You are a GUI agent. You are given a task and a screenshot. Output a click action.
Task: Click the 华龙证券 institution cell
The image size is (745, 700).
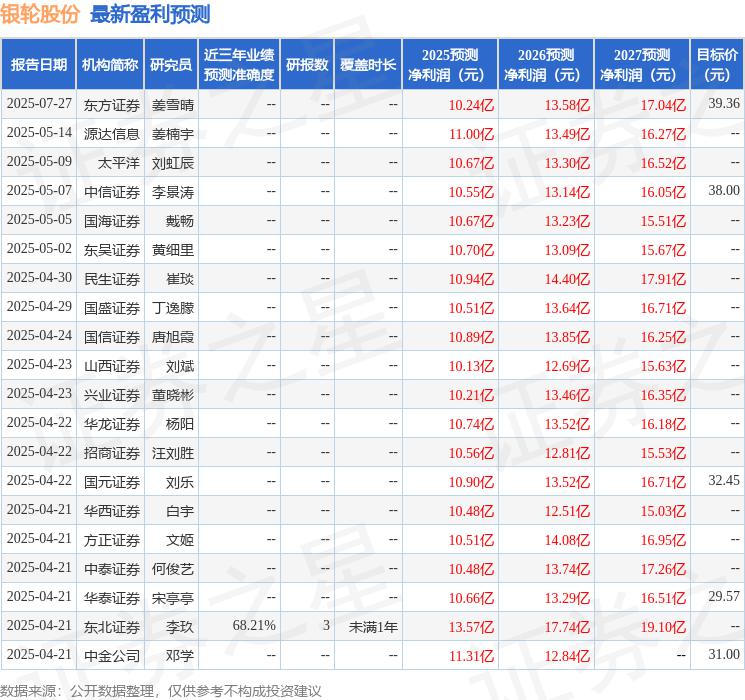click(112, 424)
